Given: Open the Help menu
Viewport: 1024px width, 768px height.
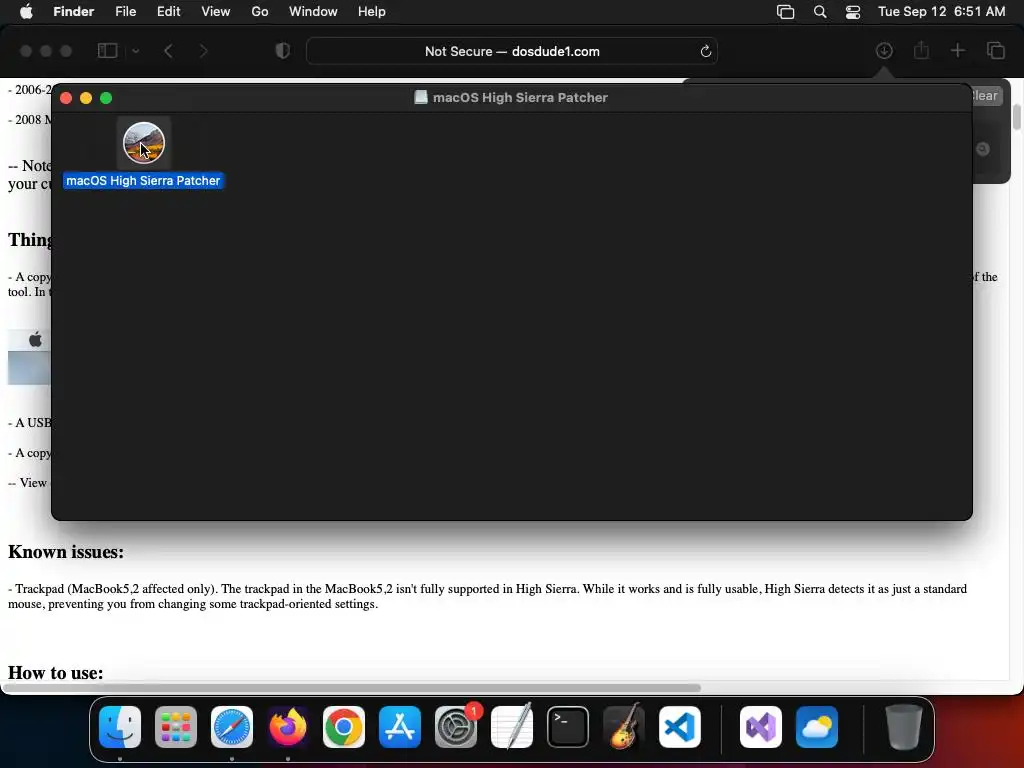Looking at the screenshot, I should pos(372,12).
